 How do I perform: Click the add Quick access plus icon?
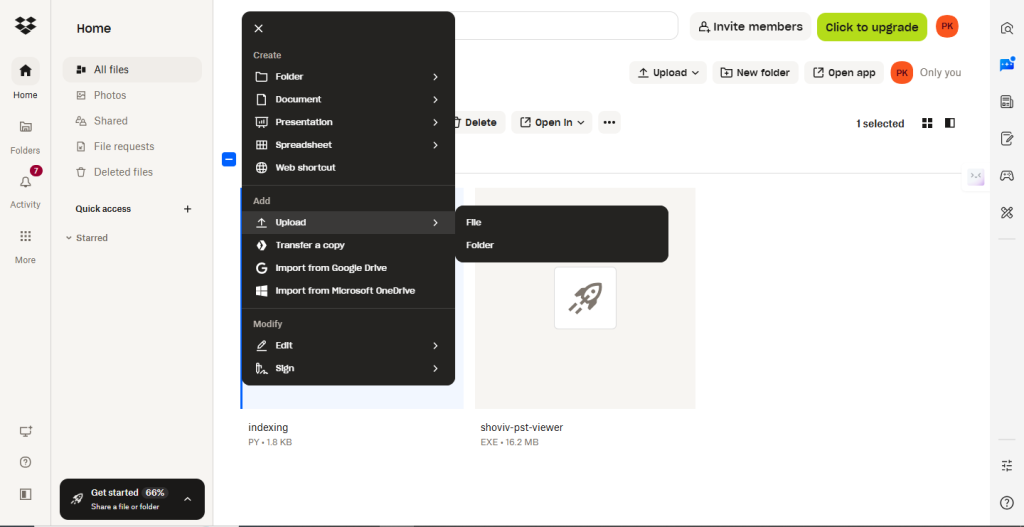(x=187, y=209)
